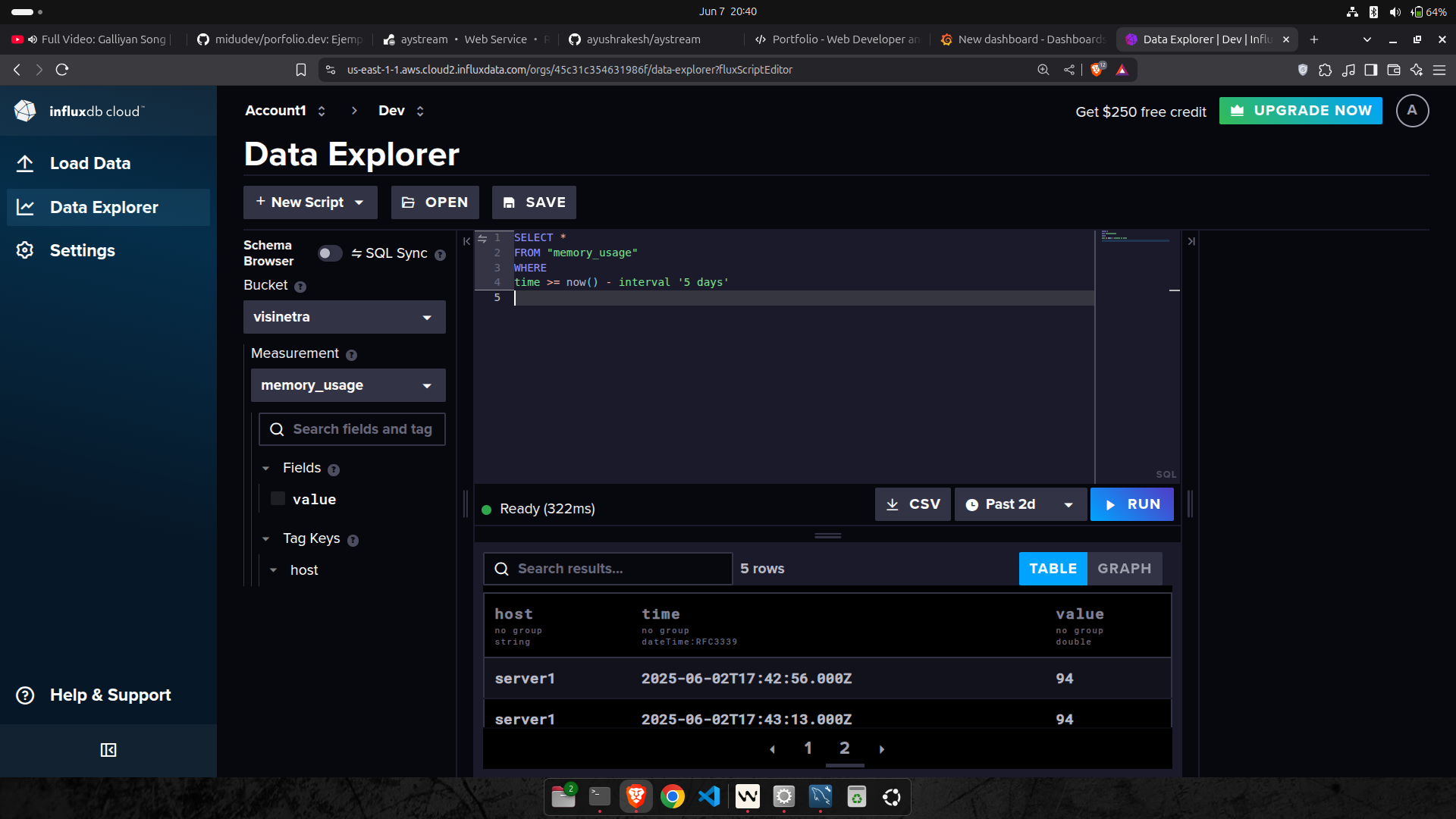Click the UPGRADE NOW button

click(1301, 111)
